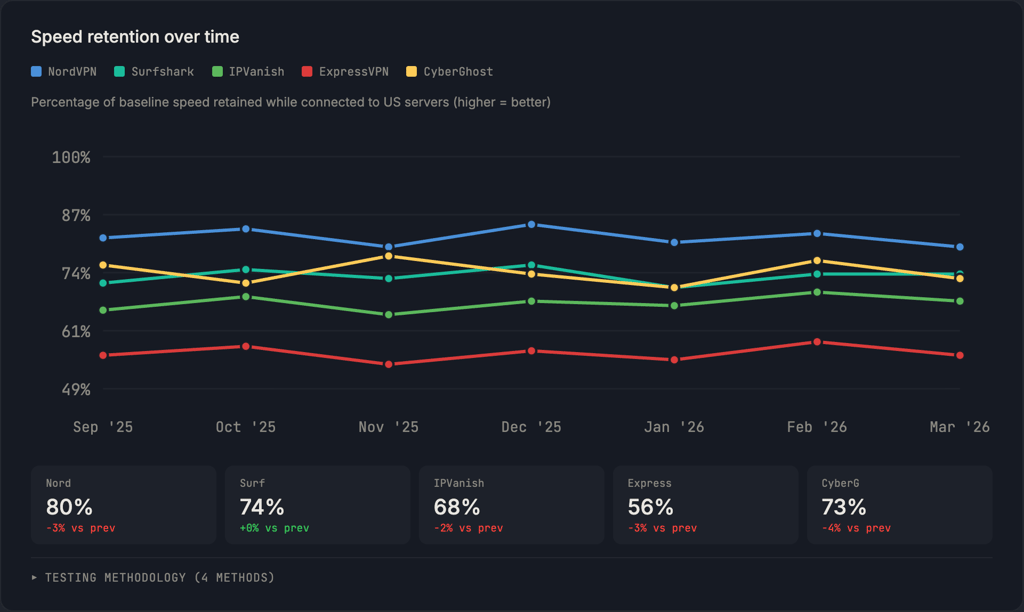Select IPVanish green point for Jan '26
The width and height of the screenshot is (1024, 612).
pos(674,306)
